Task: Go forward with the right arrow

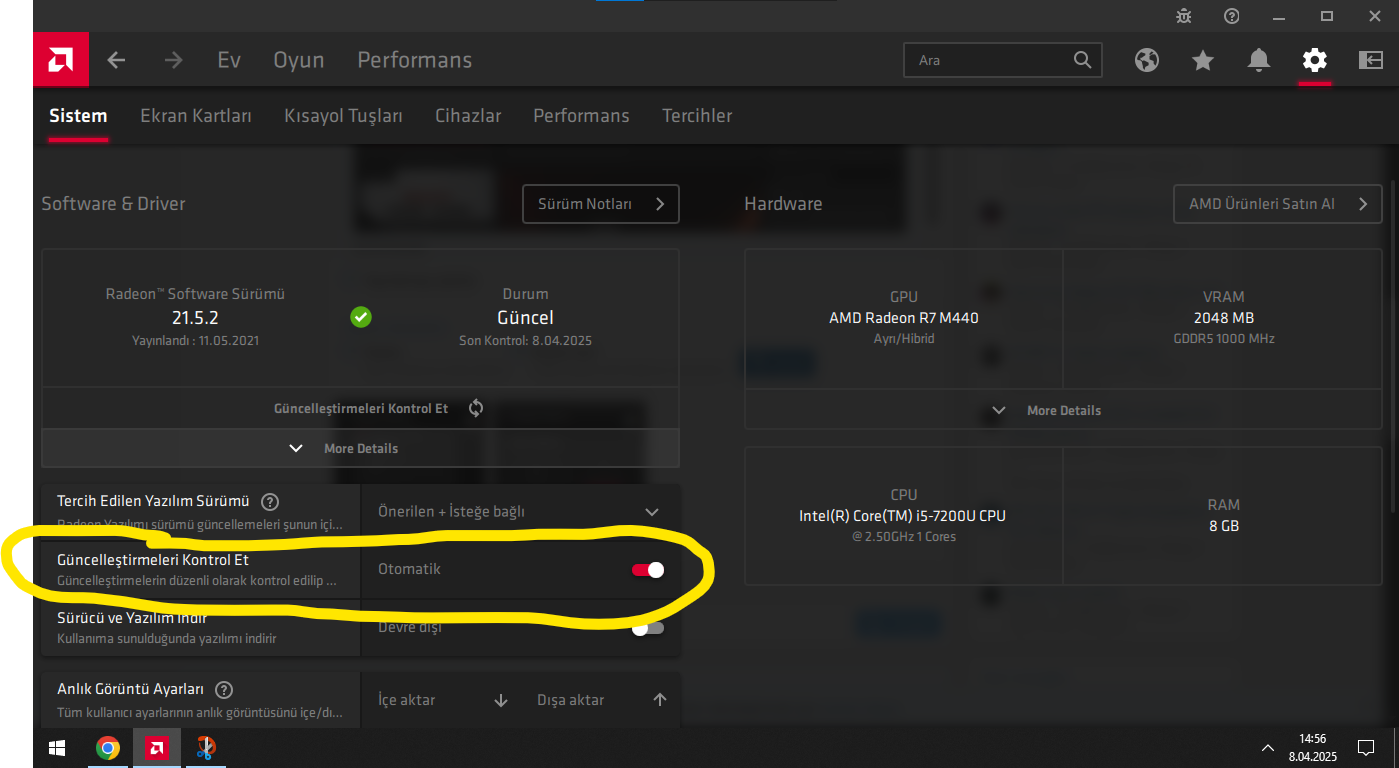Action: (x=173, y=60)
